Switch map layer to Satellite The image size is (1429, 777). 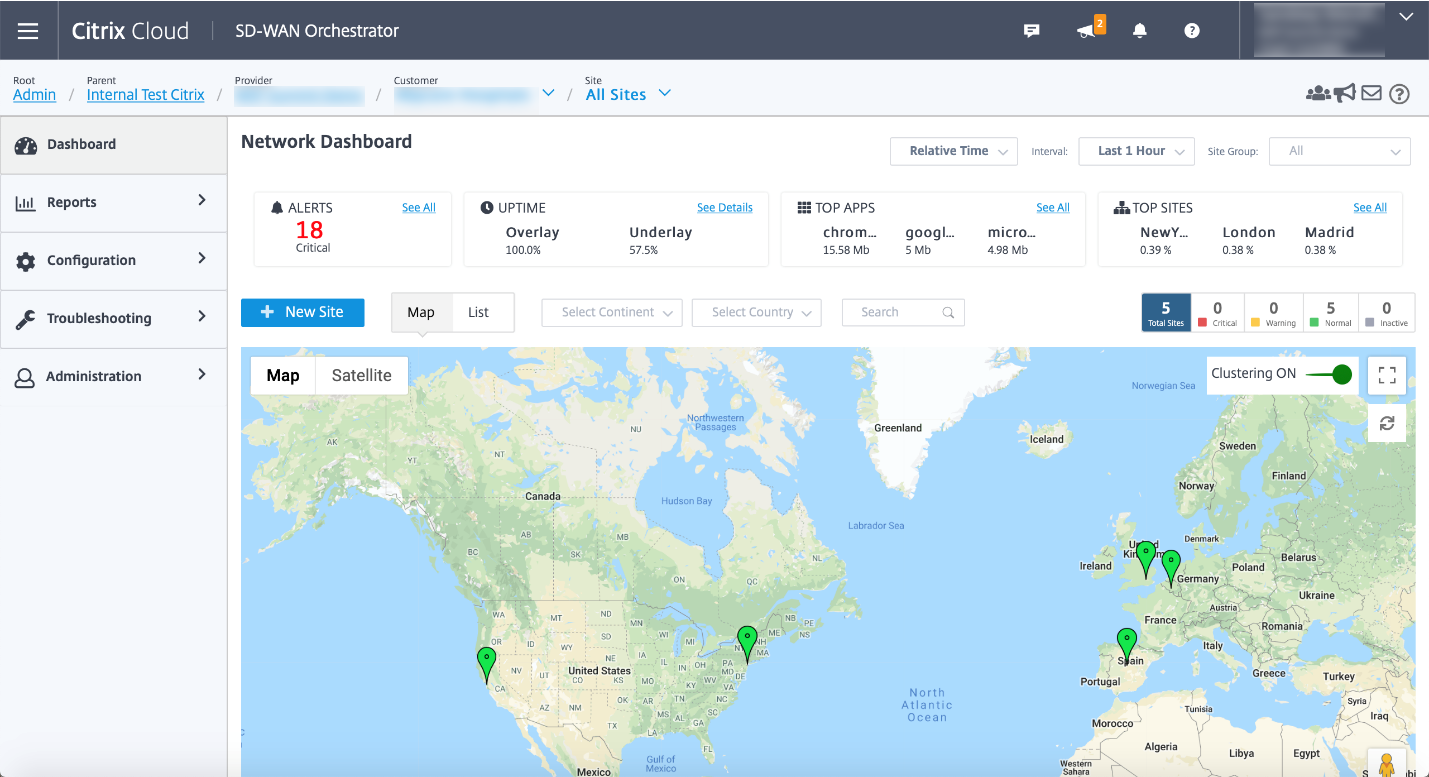pos(362,375)
